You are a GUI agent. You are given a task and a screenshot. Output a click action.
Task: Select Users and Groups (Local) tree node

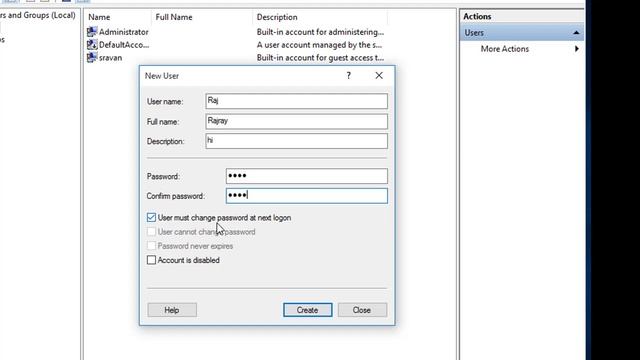pos(38,15)
